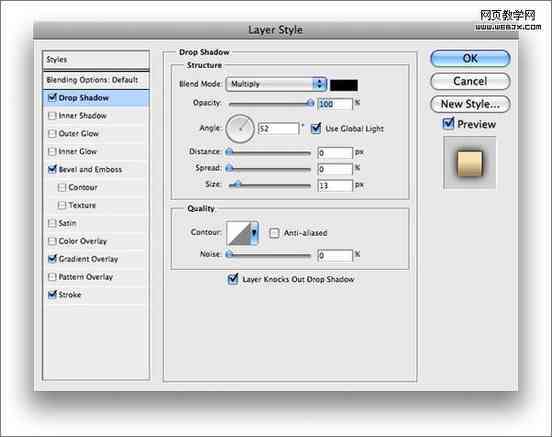This screenshot has height=437, width=552.
Task: Click the Opacity slider handle
Action: [310, 103]
